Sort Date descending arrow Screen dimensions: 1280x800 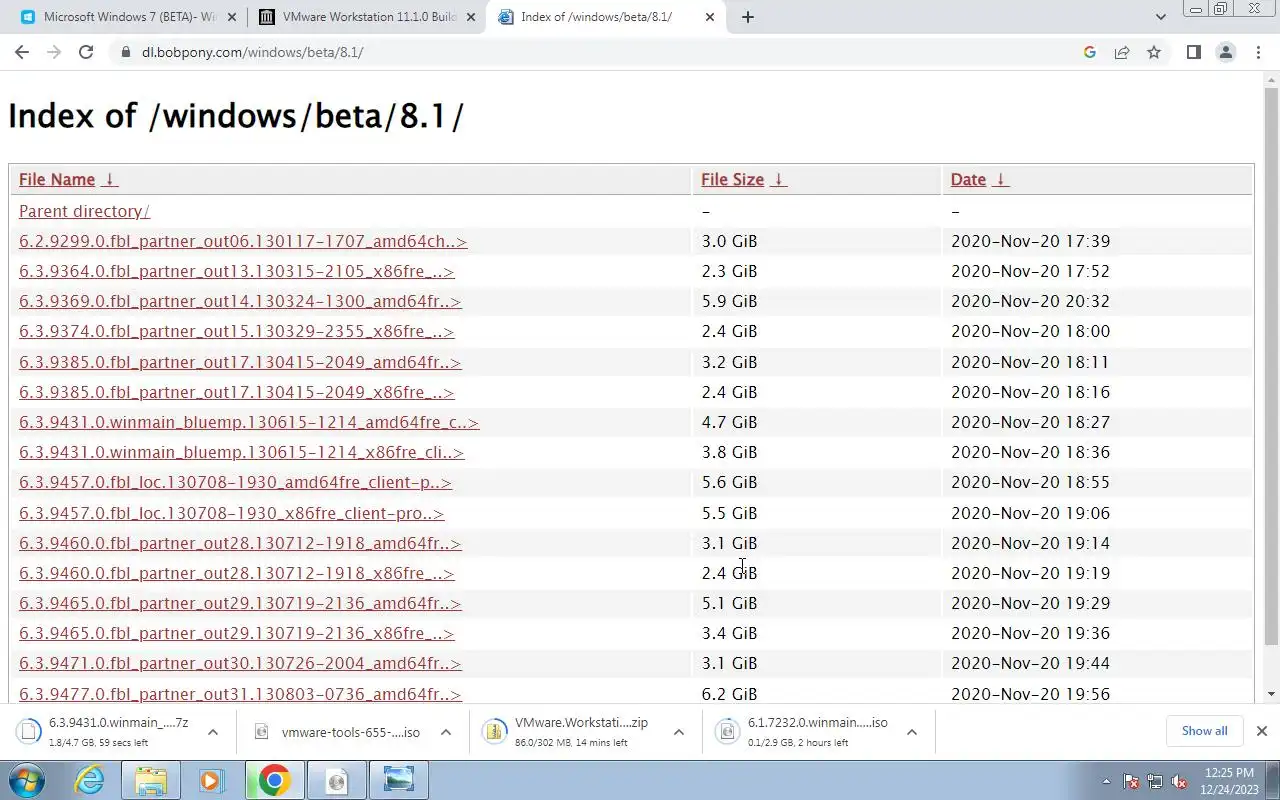coord(1001,180)
